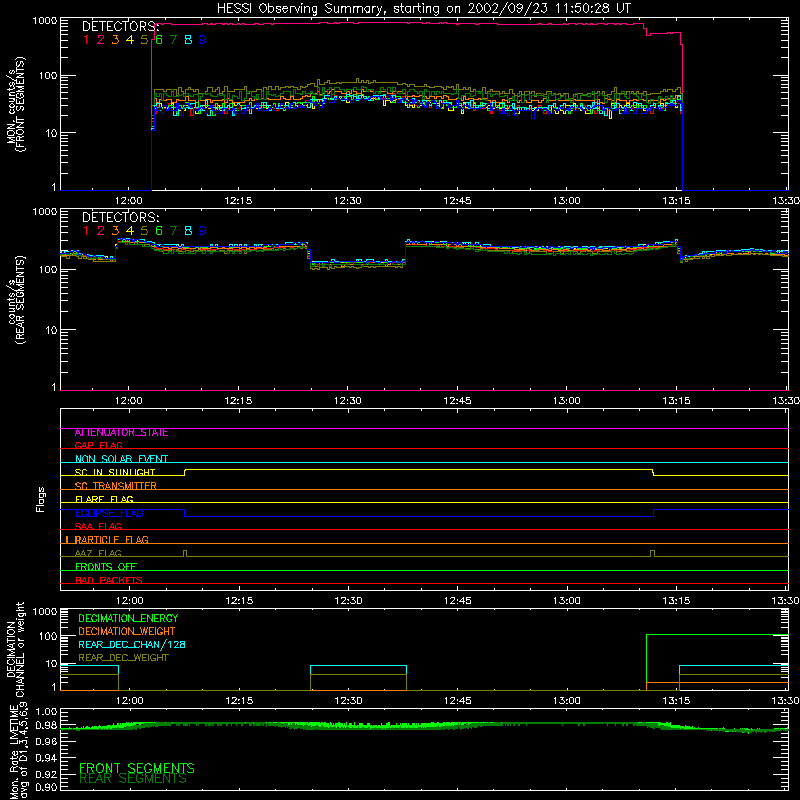
Task: Click the HESSI Observing Summary title text
Action: click(x=423, y=8)
